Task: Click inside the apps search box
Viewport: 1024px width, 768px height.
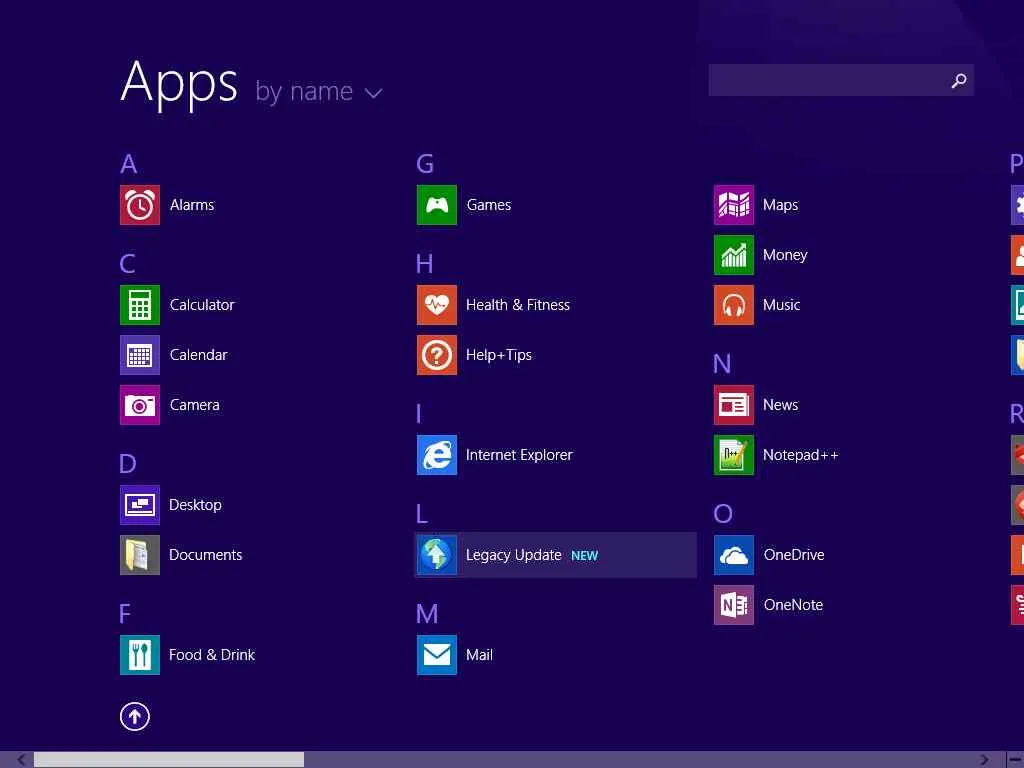Action: tap(841, 80)
